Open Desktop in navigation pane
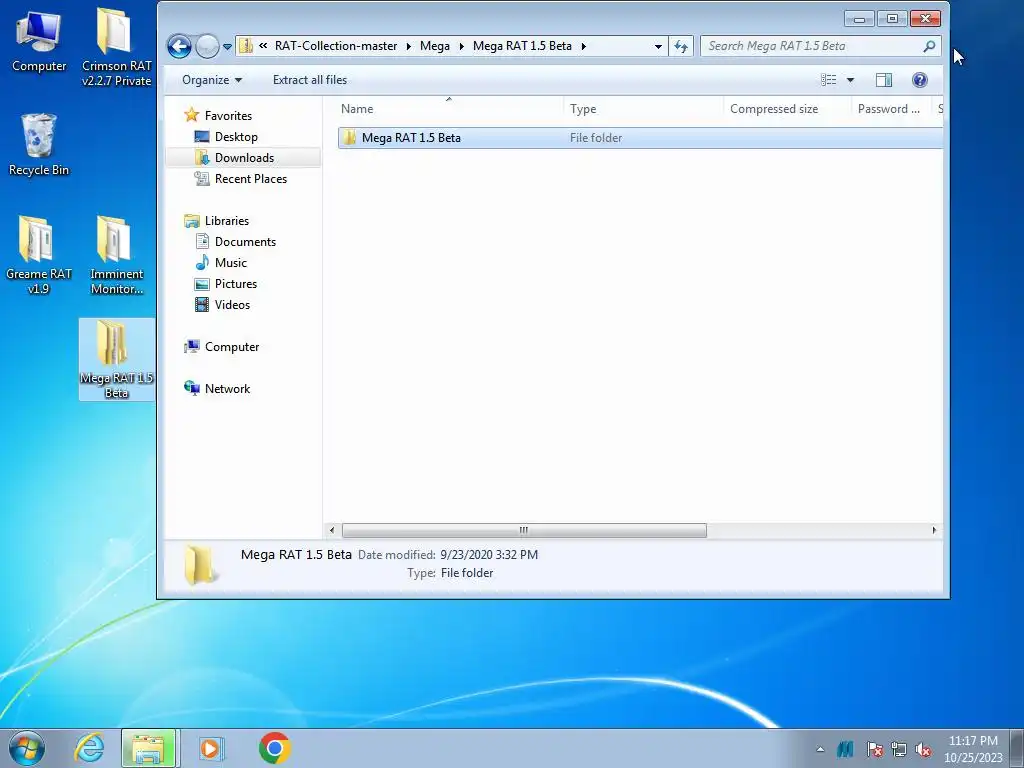This screenshot has width=1024, height=768. click(236, 136)
